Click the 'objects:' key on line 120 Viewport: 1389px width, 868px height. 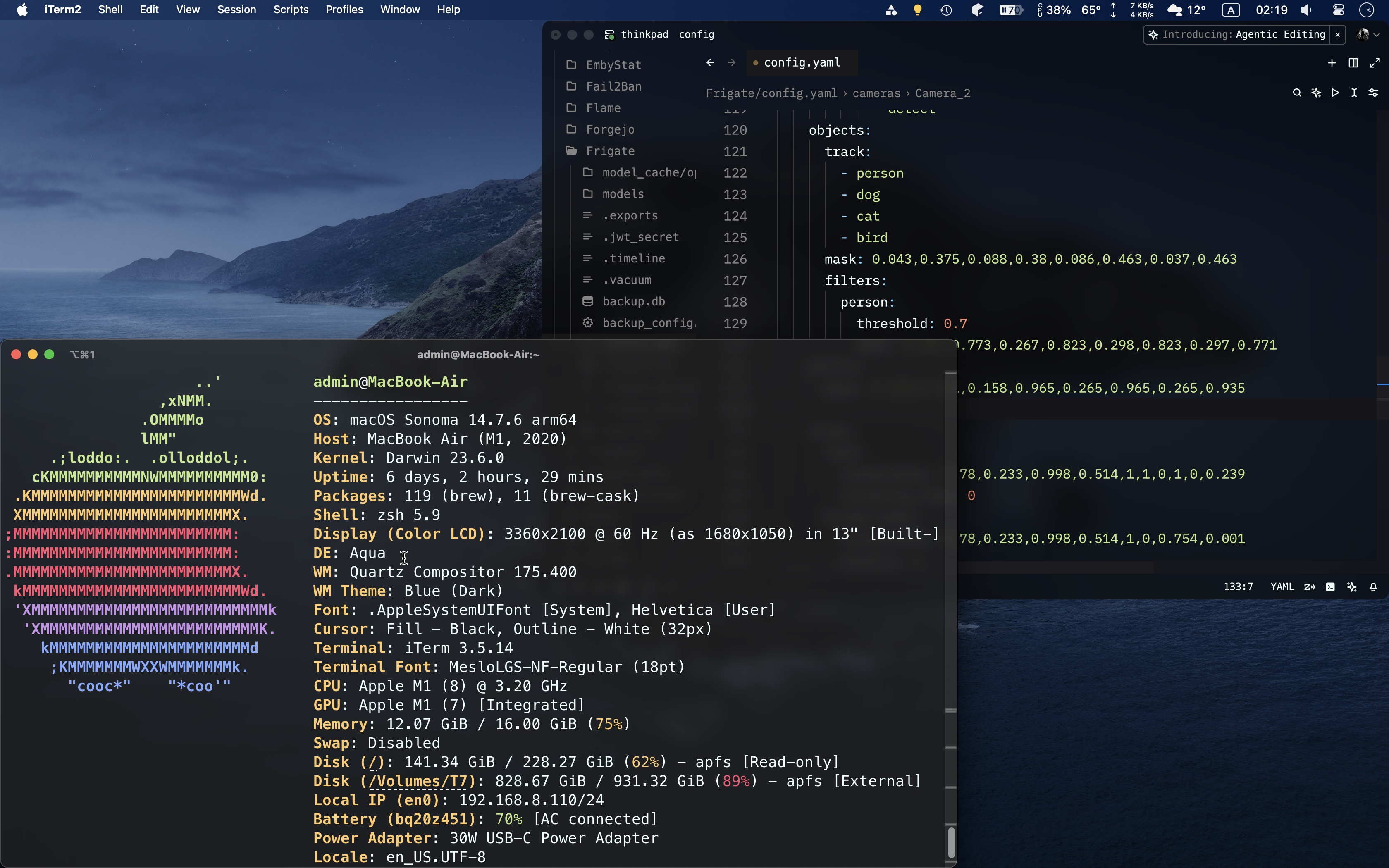pyautogui.click(x=840, y=130)
